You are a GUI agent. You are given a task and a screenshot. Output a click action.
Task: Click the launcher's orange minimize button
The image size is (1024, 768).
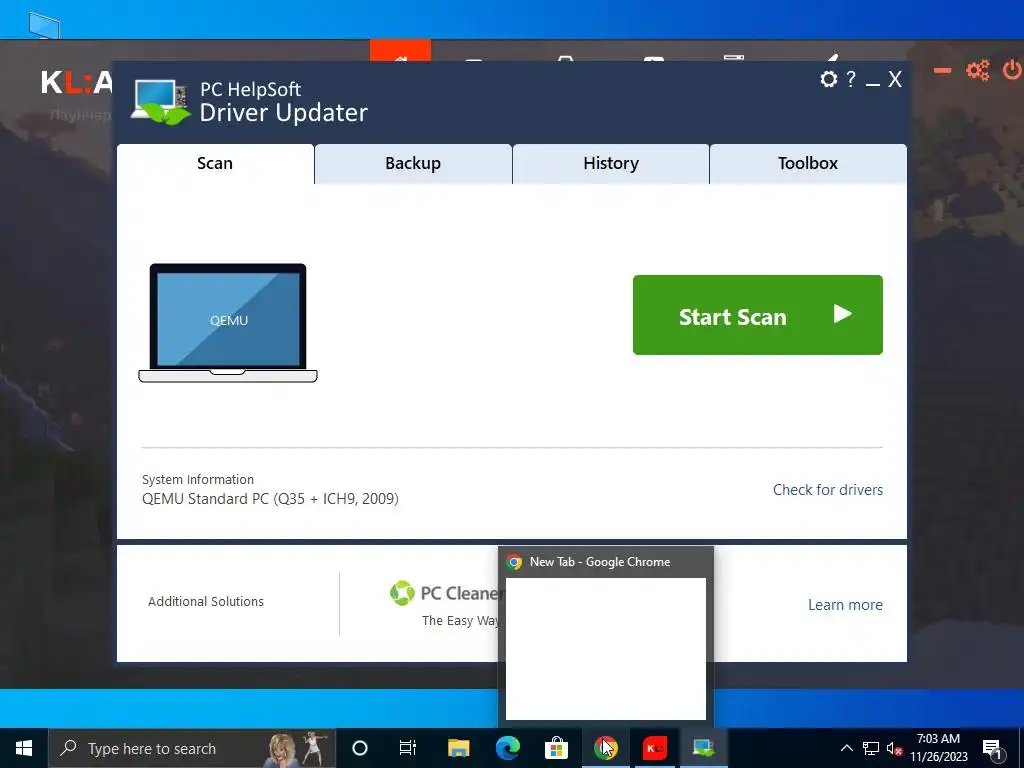coord(942,70)
